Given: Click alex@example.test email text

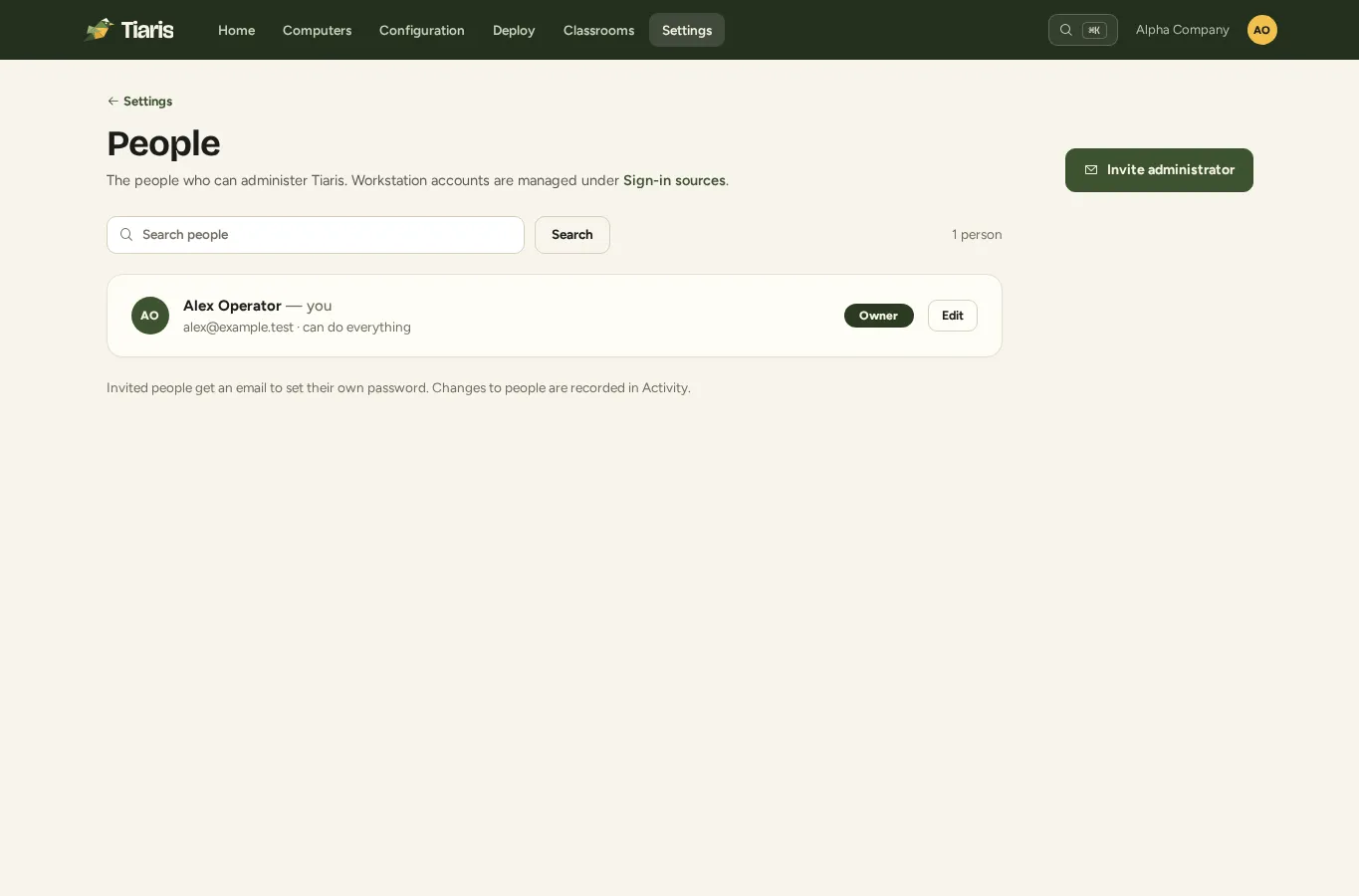Looking at the screenshot, I should [238, 328].
